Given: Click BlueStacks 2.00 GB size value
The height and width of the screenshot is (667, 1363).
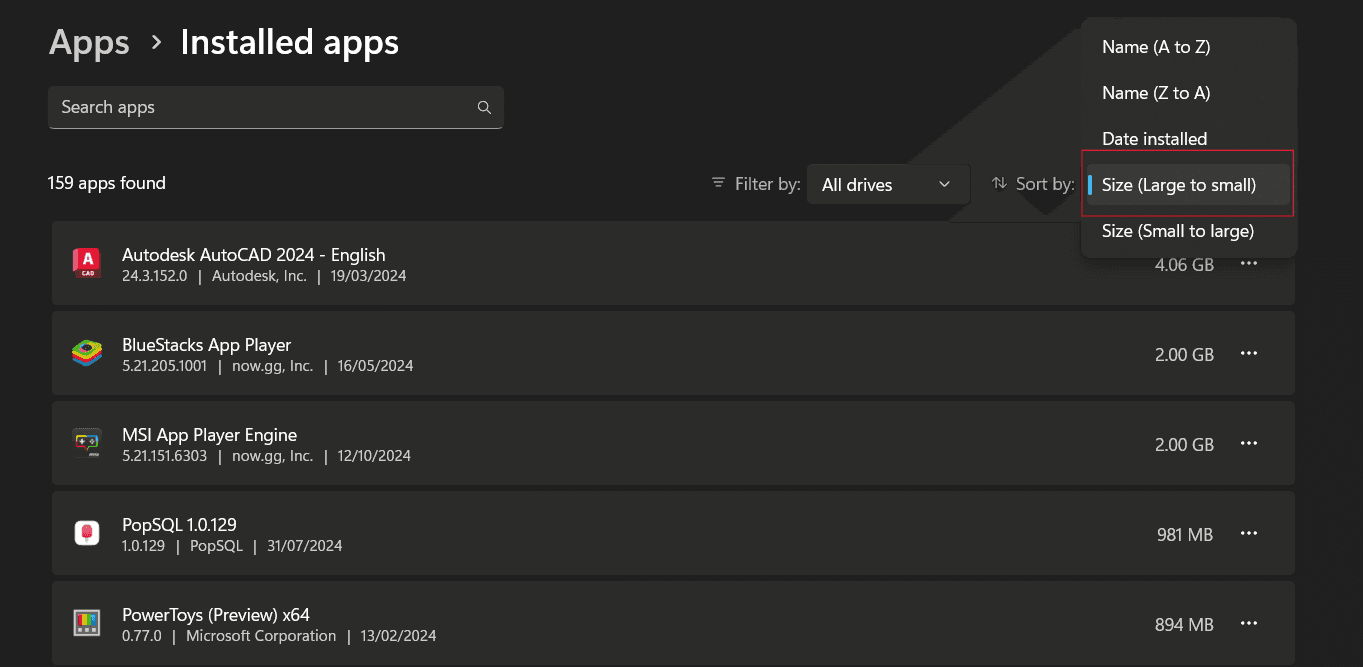Looking at the screenshot, I should click(1184, 355).
